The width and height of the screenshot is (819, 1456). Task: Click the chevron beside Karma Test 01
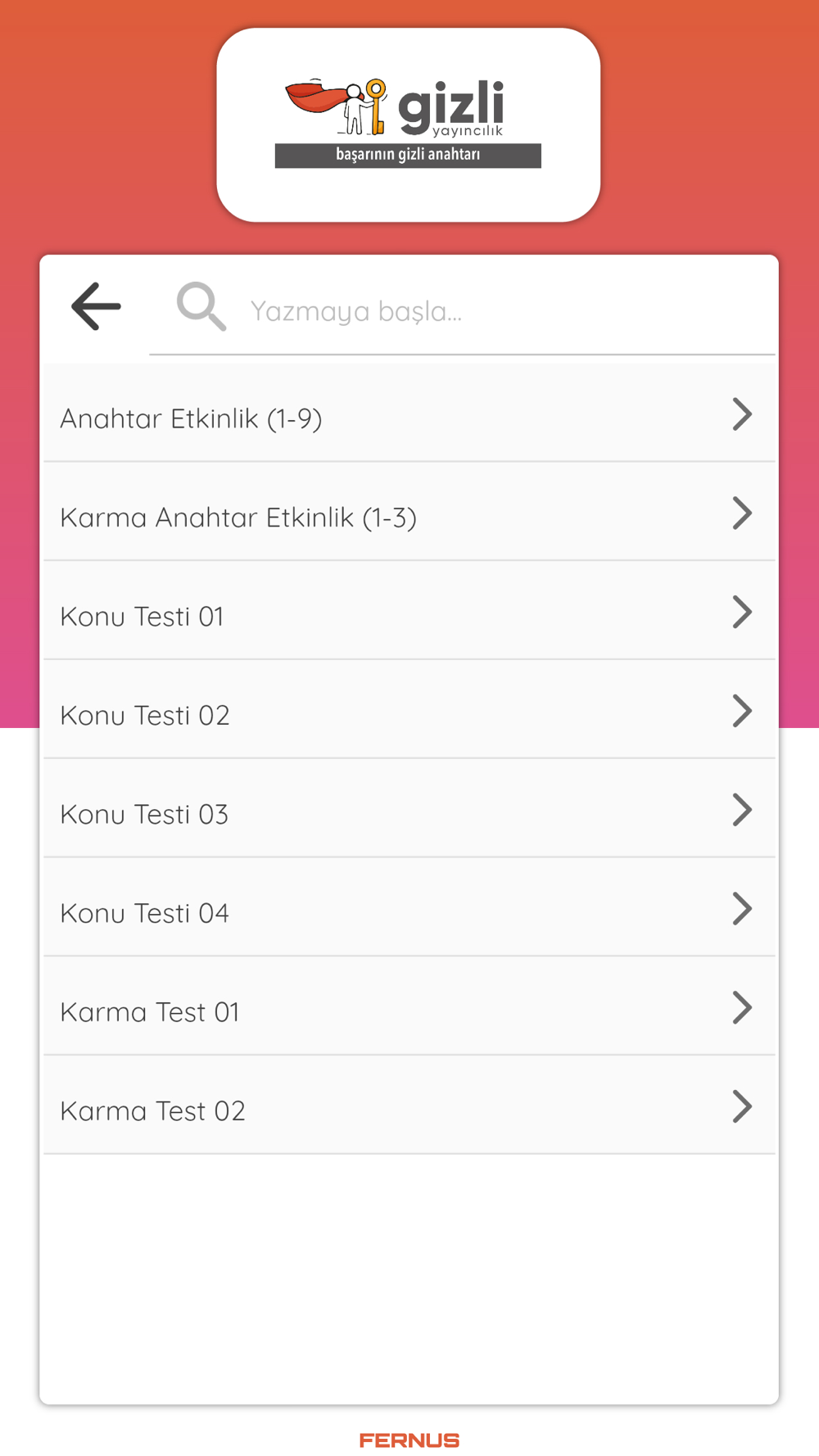742,1008
